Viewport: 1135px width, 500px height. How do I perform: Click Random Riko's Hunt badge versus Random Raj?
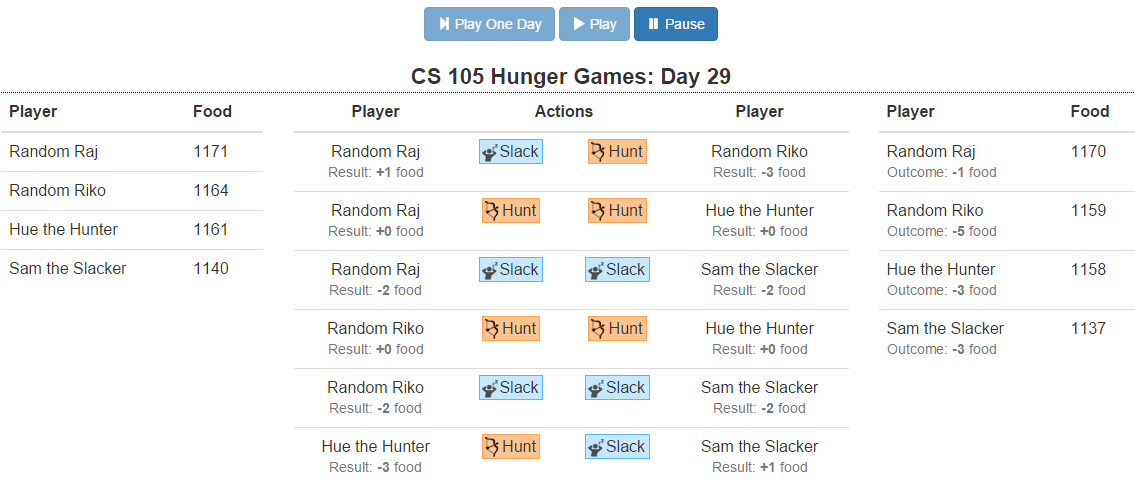tap(617, 152)
